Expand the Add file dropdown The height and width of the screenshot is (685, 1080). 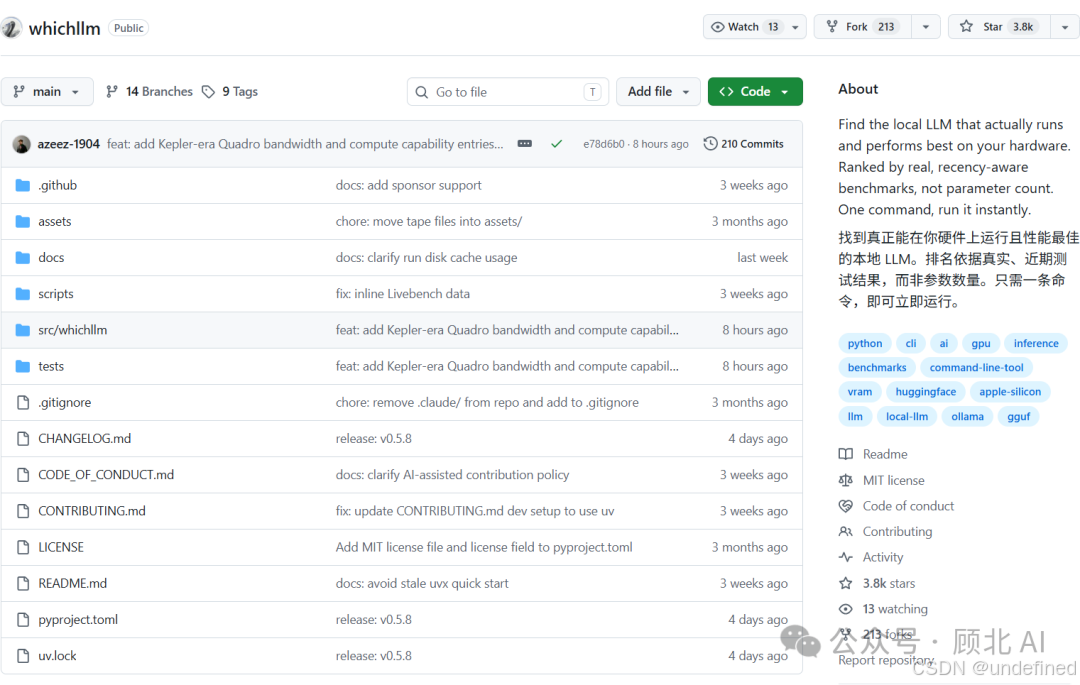[658, 92]
